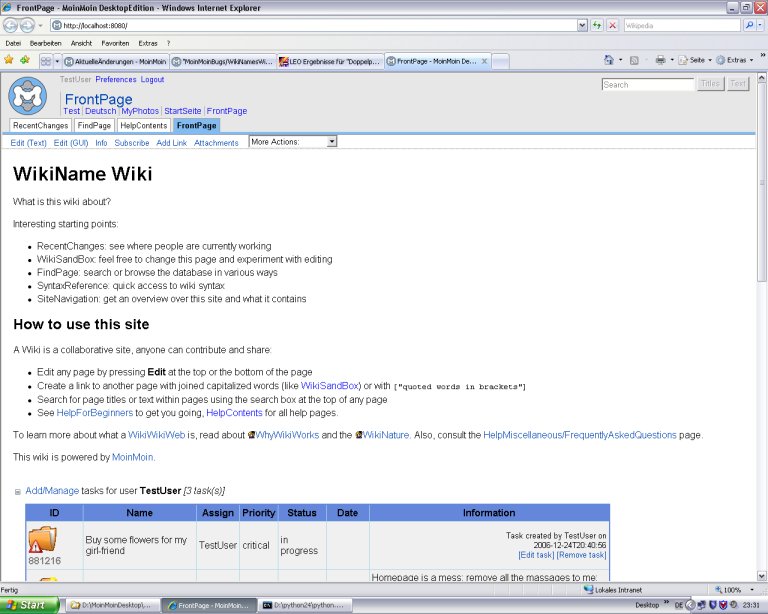Open the More Actions dropdown

292,142
